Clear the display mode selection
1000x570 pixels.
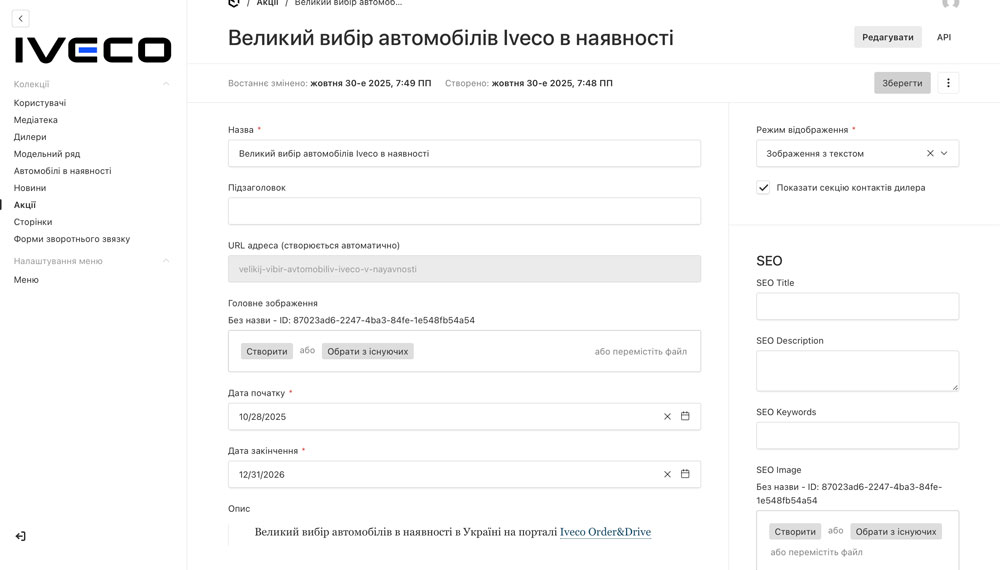pos(930,154)
